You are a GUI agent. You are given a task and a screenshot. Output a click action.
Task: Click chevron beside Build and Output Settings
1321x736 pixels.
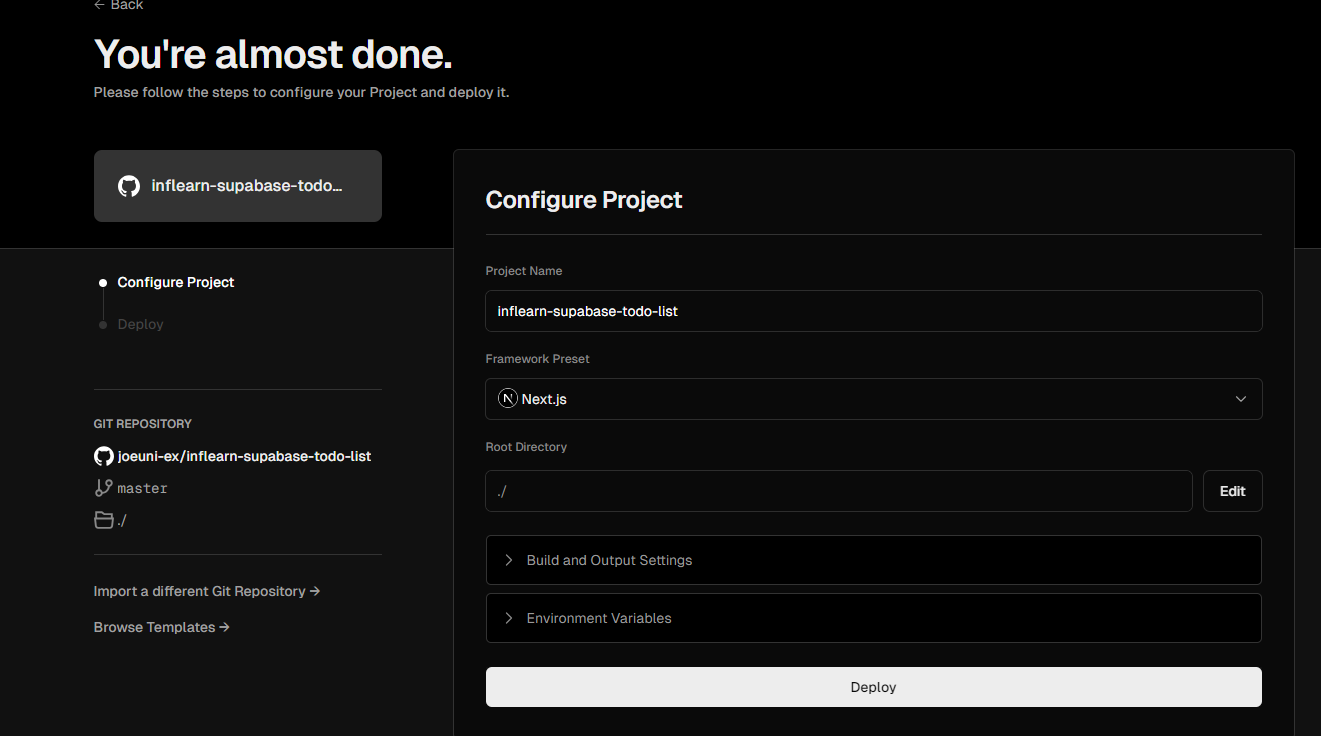tap(509, 560)
